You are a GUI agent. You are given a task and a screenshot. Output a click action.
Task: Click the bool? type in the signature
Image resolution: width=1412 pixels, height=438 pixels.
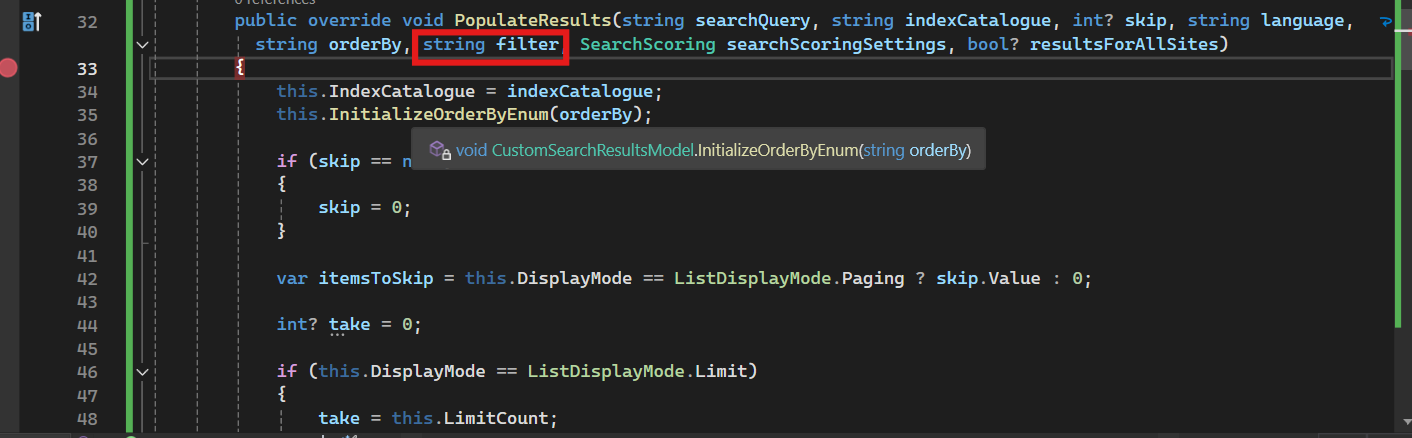click(993, 45)
